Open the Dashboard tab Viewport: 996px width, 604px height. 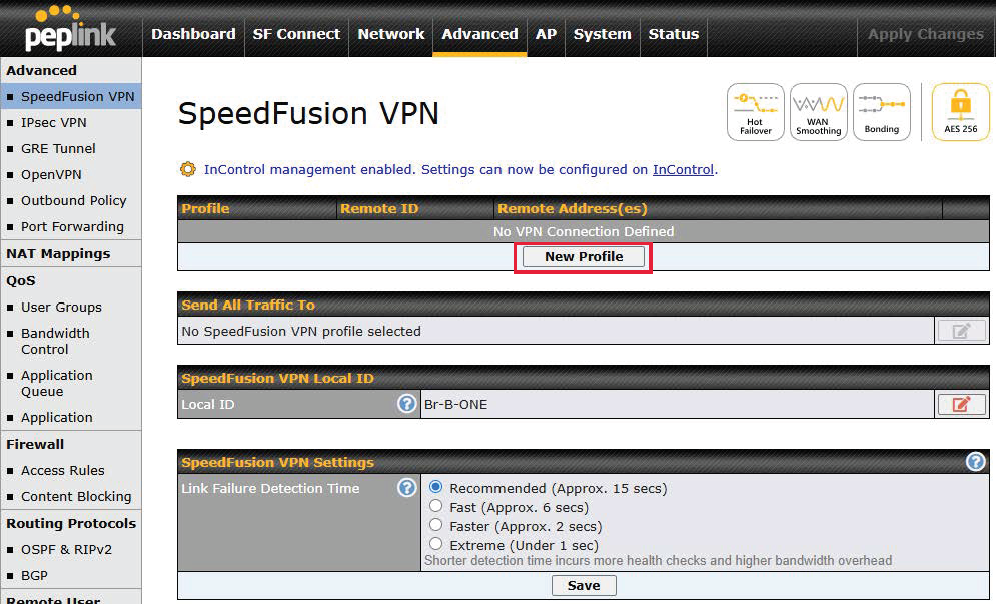pyautogui.click(x=193, y=34)
